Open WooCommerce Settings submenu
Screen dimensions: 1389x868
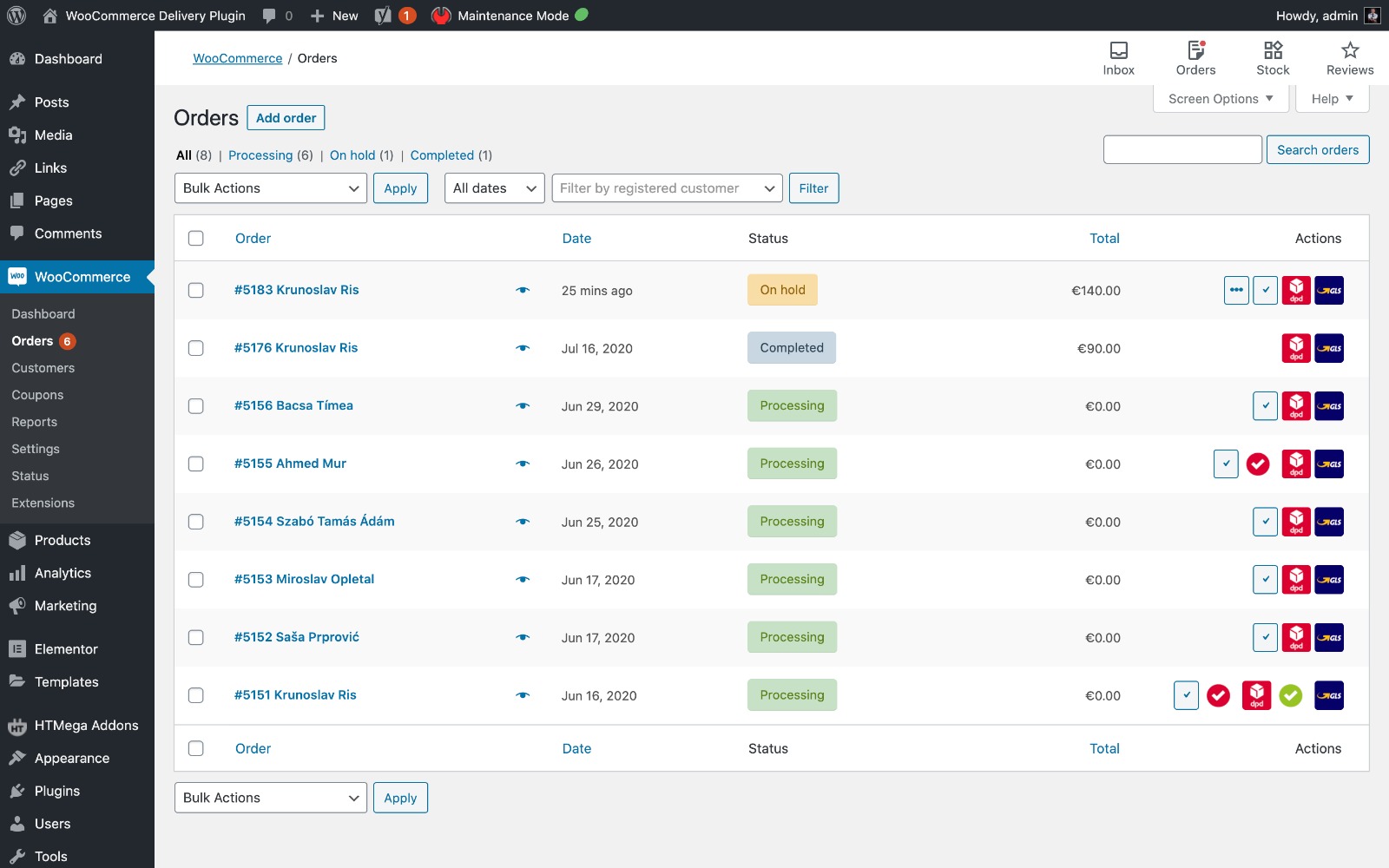pyautogui.click(x=36, y=449)
